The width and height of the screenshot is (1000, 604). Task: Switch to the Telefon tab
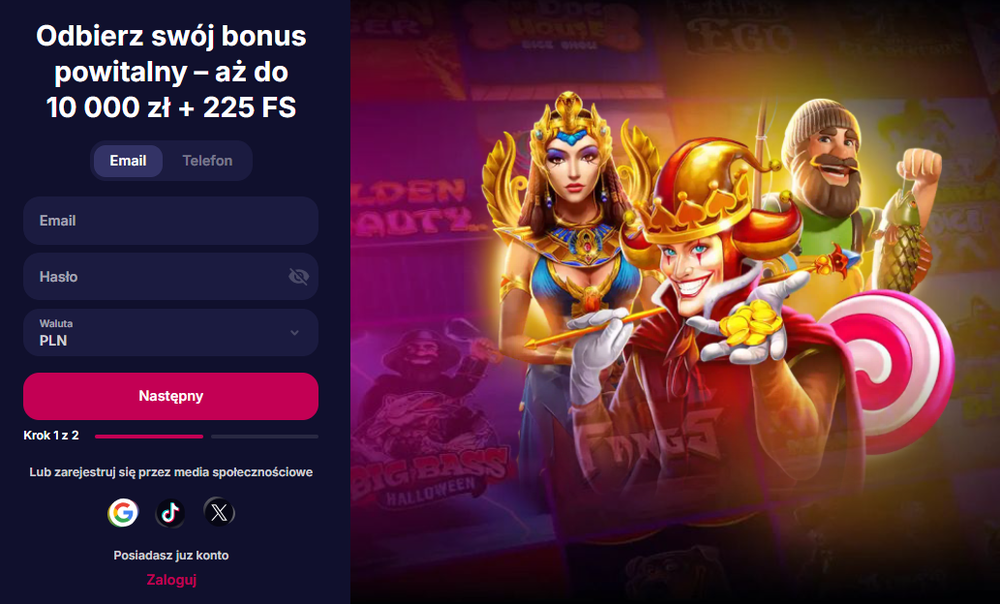(207, 161)
